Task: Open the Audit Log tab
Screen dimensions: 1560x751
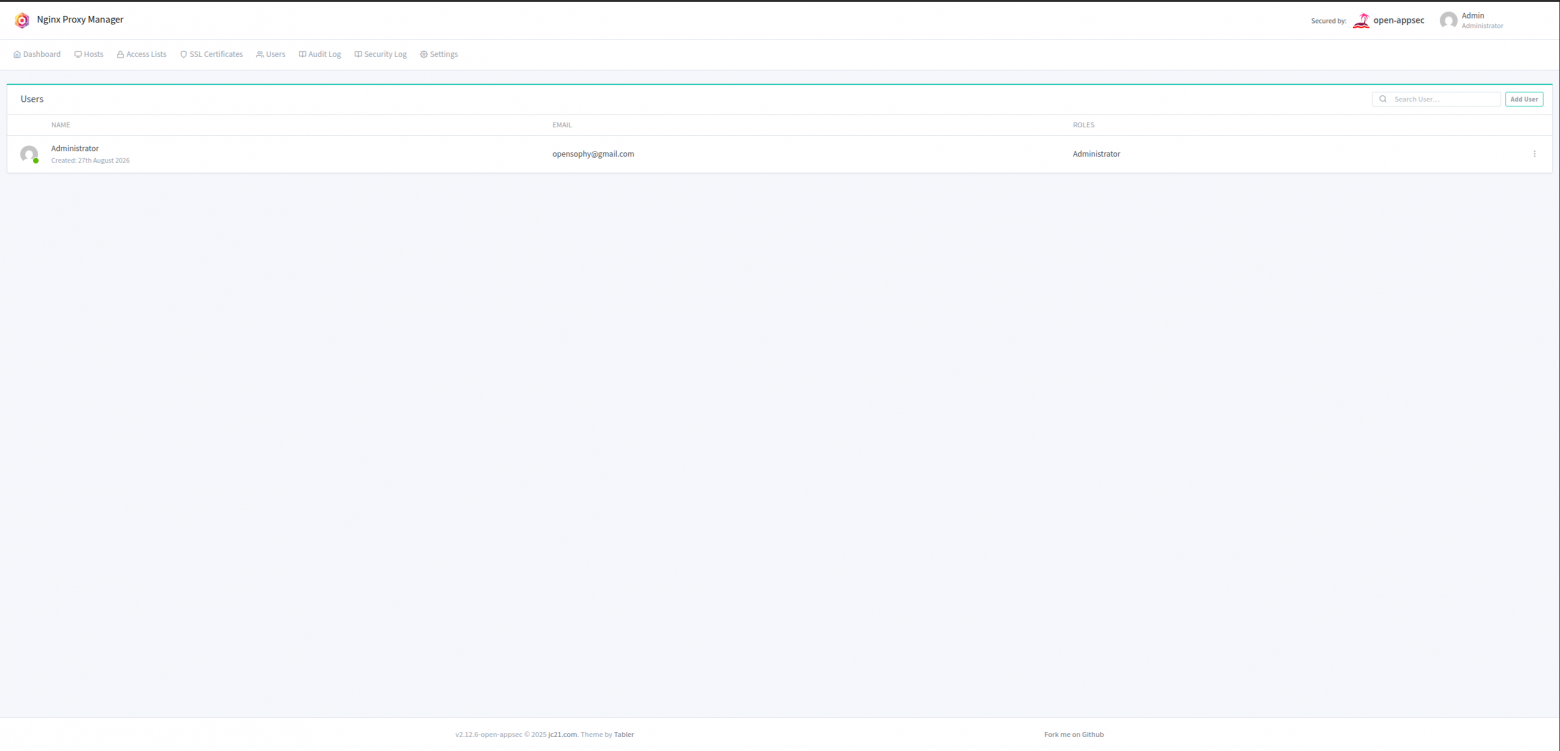Action: (x=320, y=54)
